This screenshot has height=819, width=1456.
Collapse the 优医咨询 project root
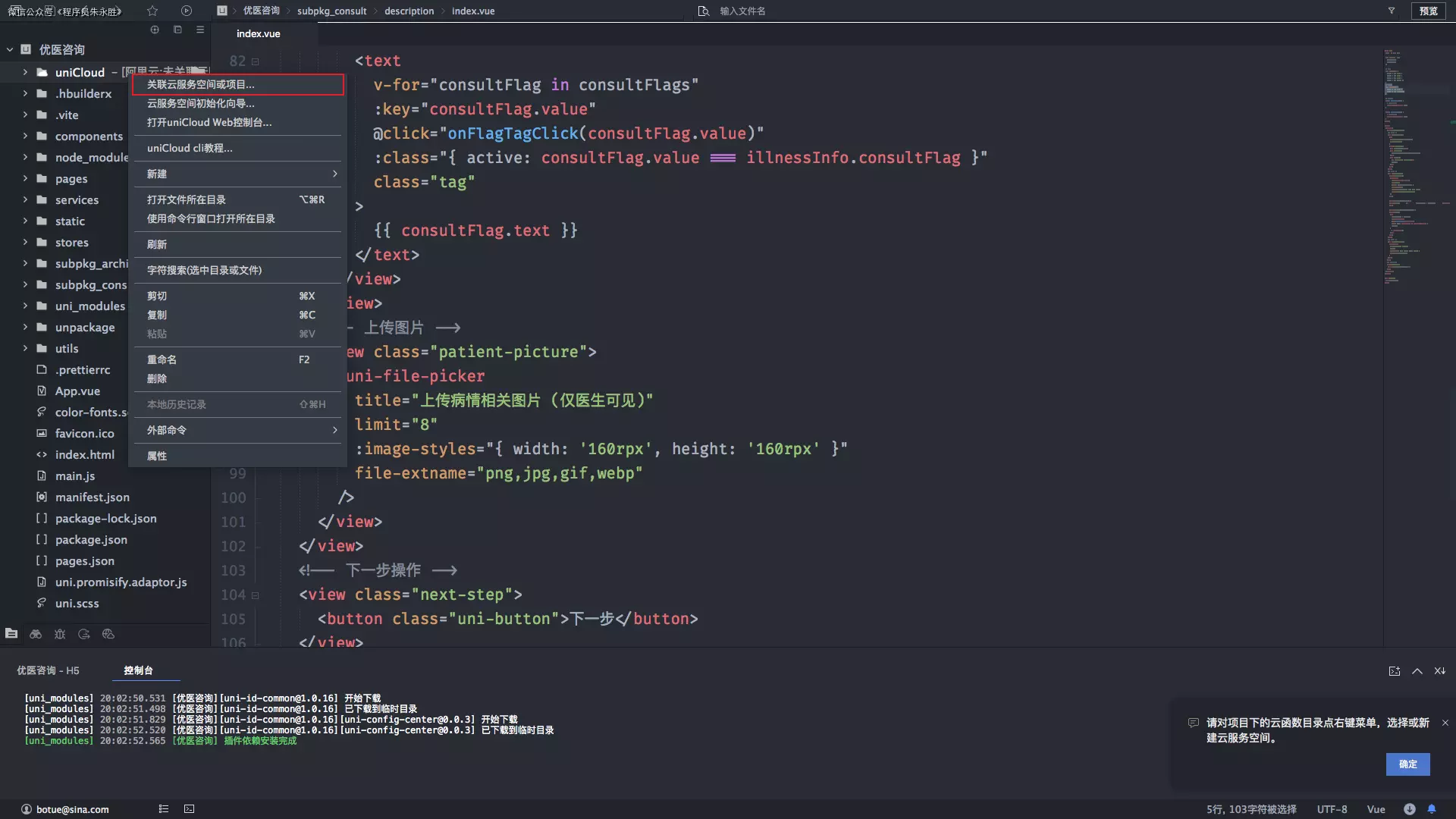click(x=10, y=49)
